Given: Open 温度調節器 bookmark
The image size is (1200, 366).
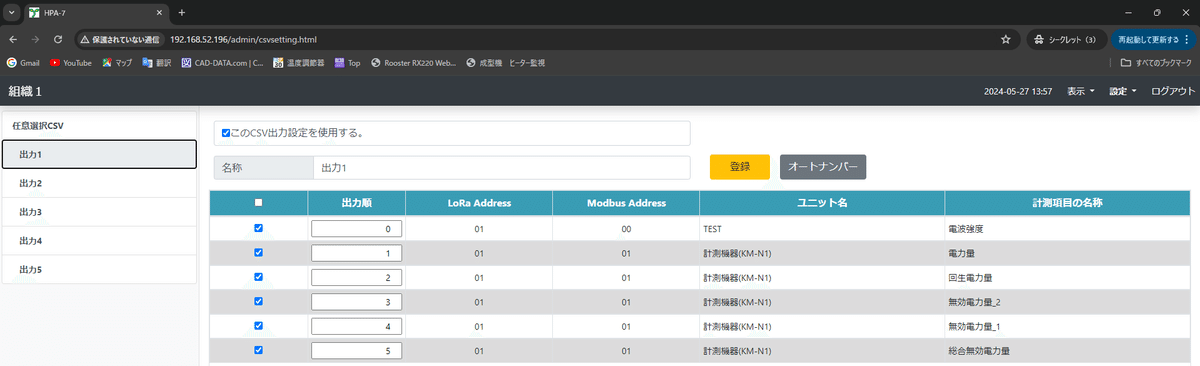Looking at the screenshot, I should click(299, 62).
